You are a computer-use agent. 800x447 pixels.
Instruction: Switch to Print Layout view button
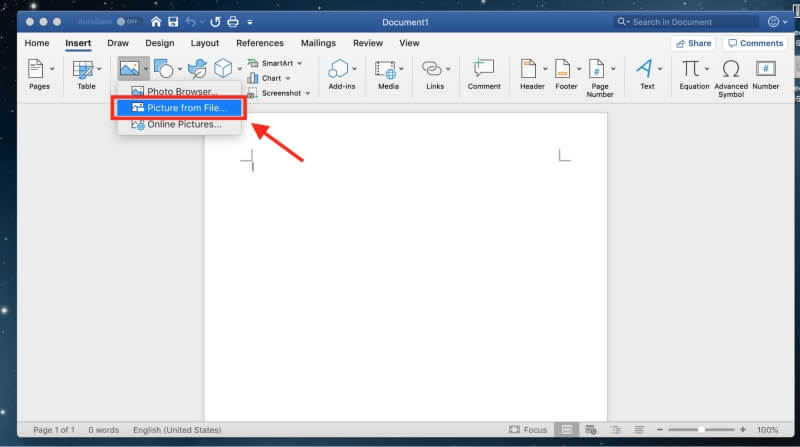click(566, 430)
